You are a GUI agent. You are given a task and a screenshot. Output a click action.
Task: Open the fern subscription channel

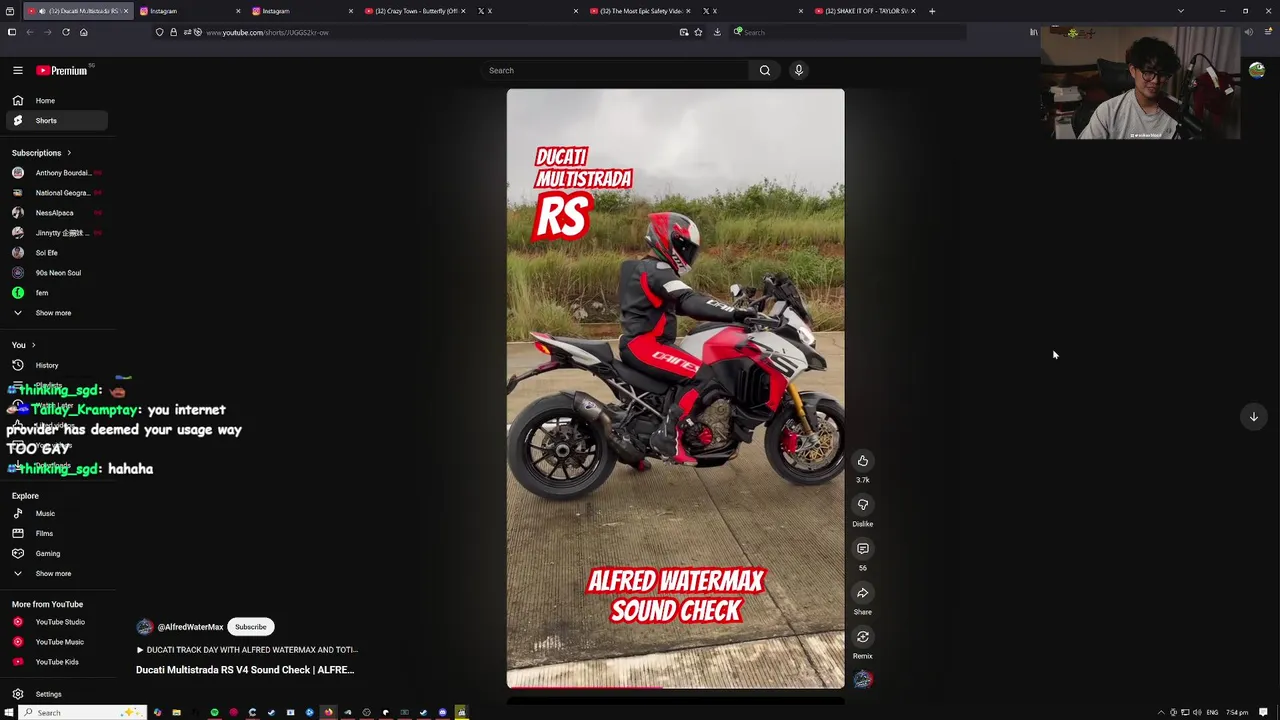coord(57,293)
